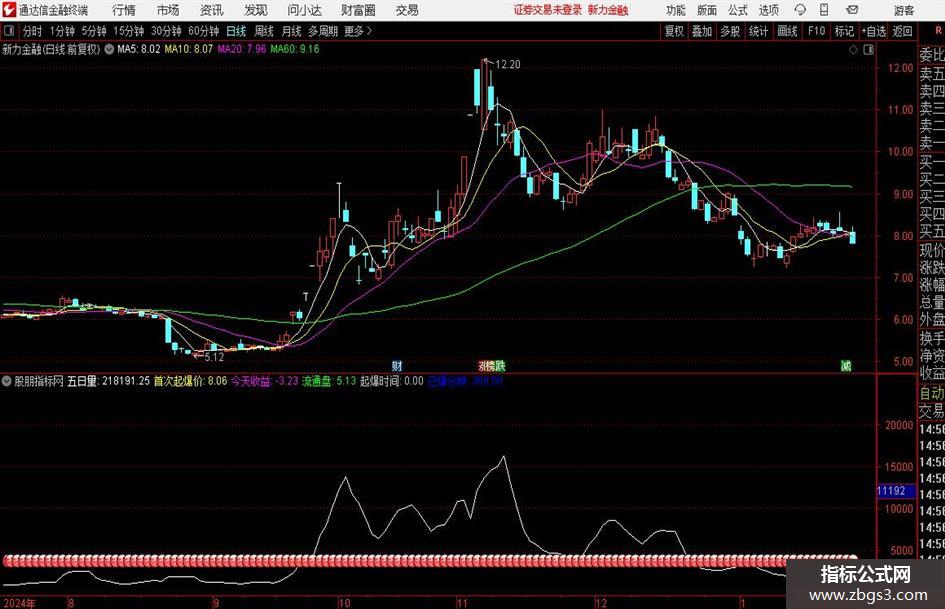Switch to the 分时 chart
Screen dimensions: 945x609
click(32, 31)
